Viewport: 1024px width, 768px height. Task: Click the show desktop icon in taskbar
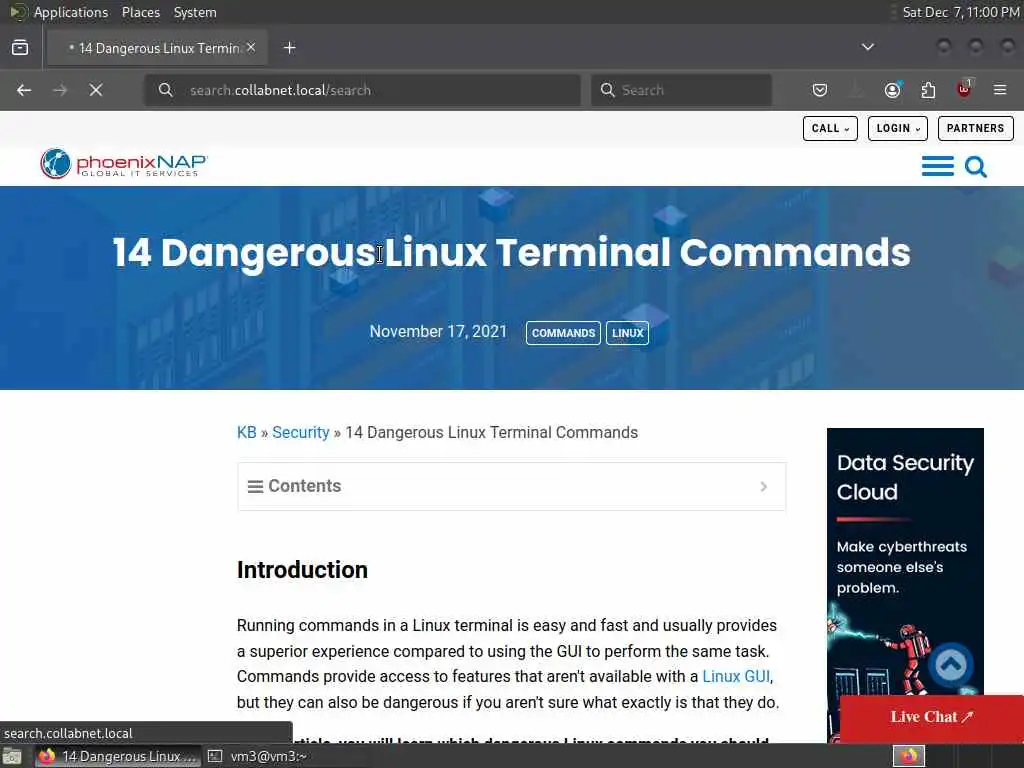pyautogui.click(x=12, y=756)
